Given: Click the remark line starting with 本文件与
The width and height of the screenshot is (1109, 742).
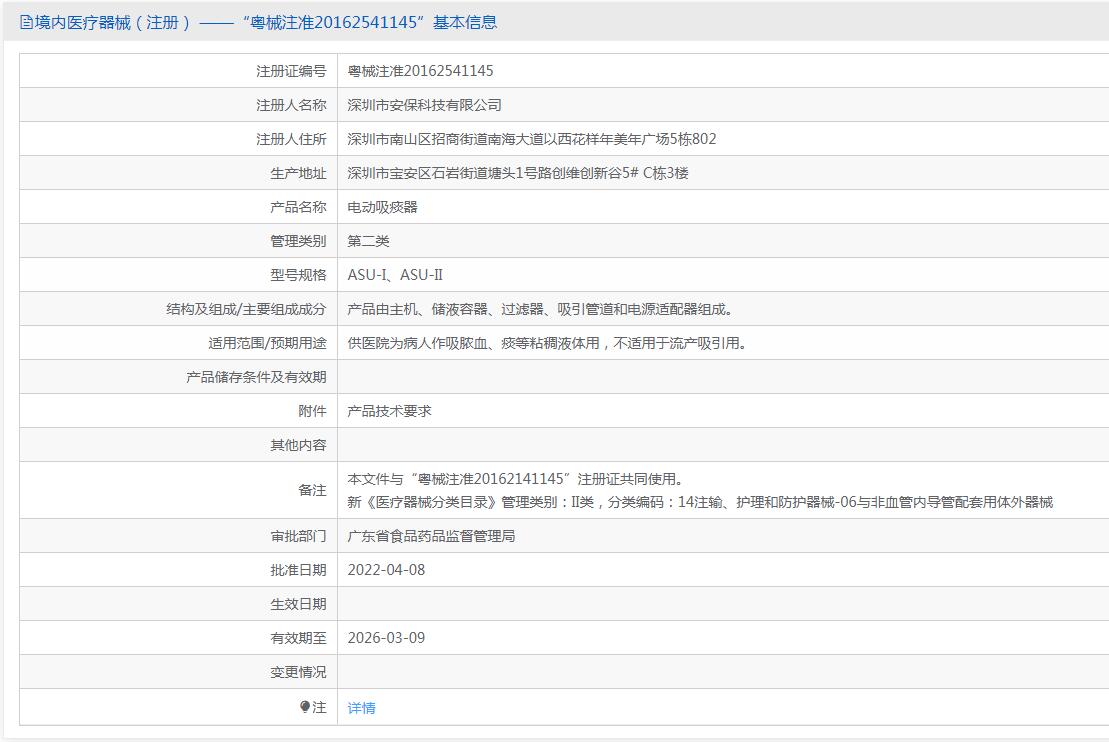Looking at the screenshot, I should pos(515,479).
